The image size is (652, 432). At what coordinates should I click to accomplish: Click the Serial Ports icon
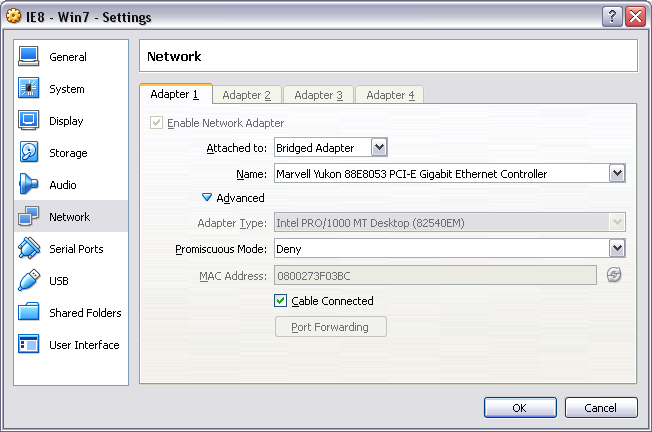click(x=28, y=249)
